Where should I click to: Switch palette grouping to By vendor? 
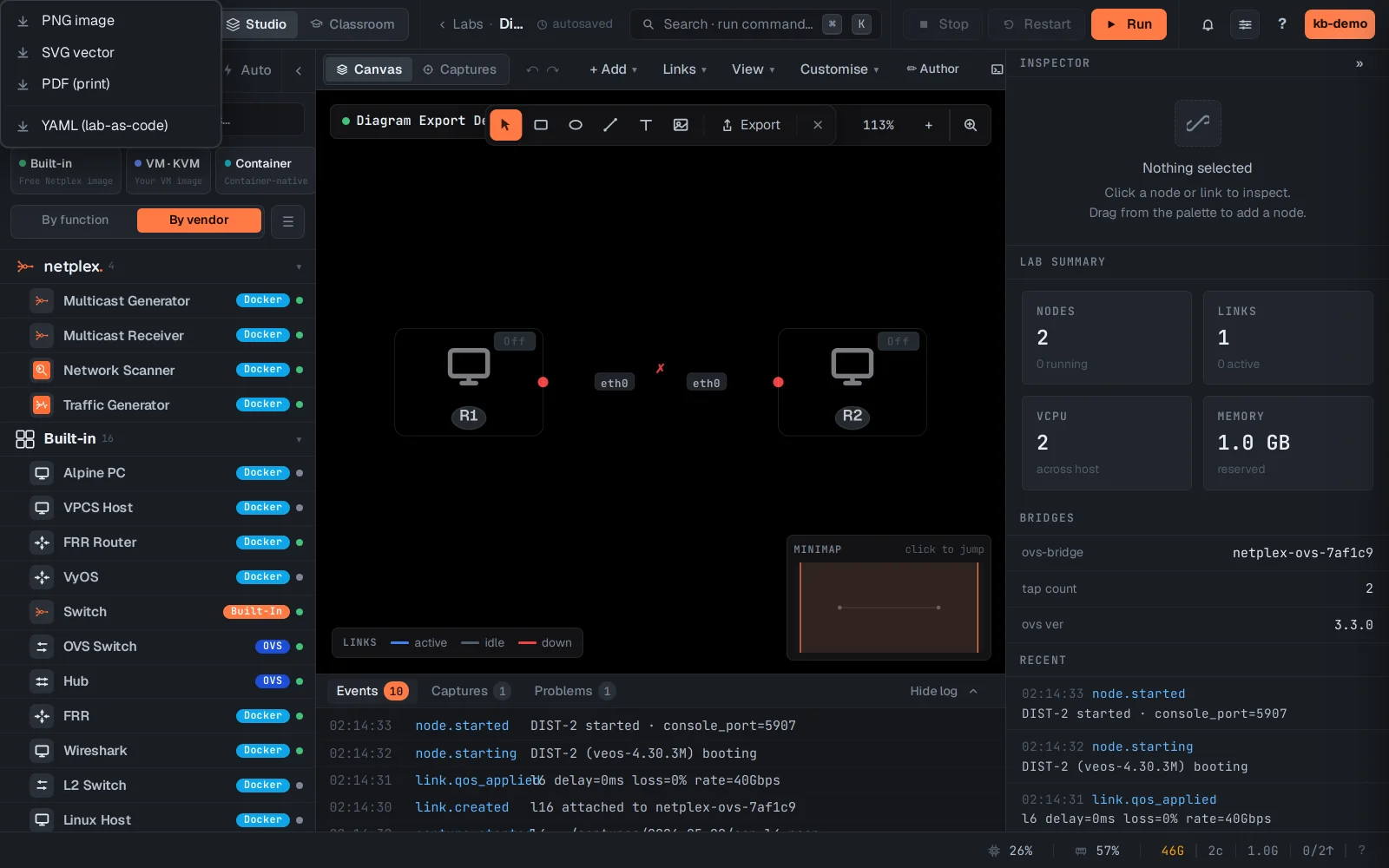(x=199, y=220)
